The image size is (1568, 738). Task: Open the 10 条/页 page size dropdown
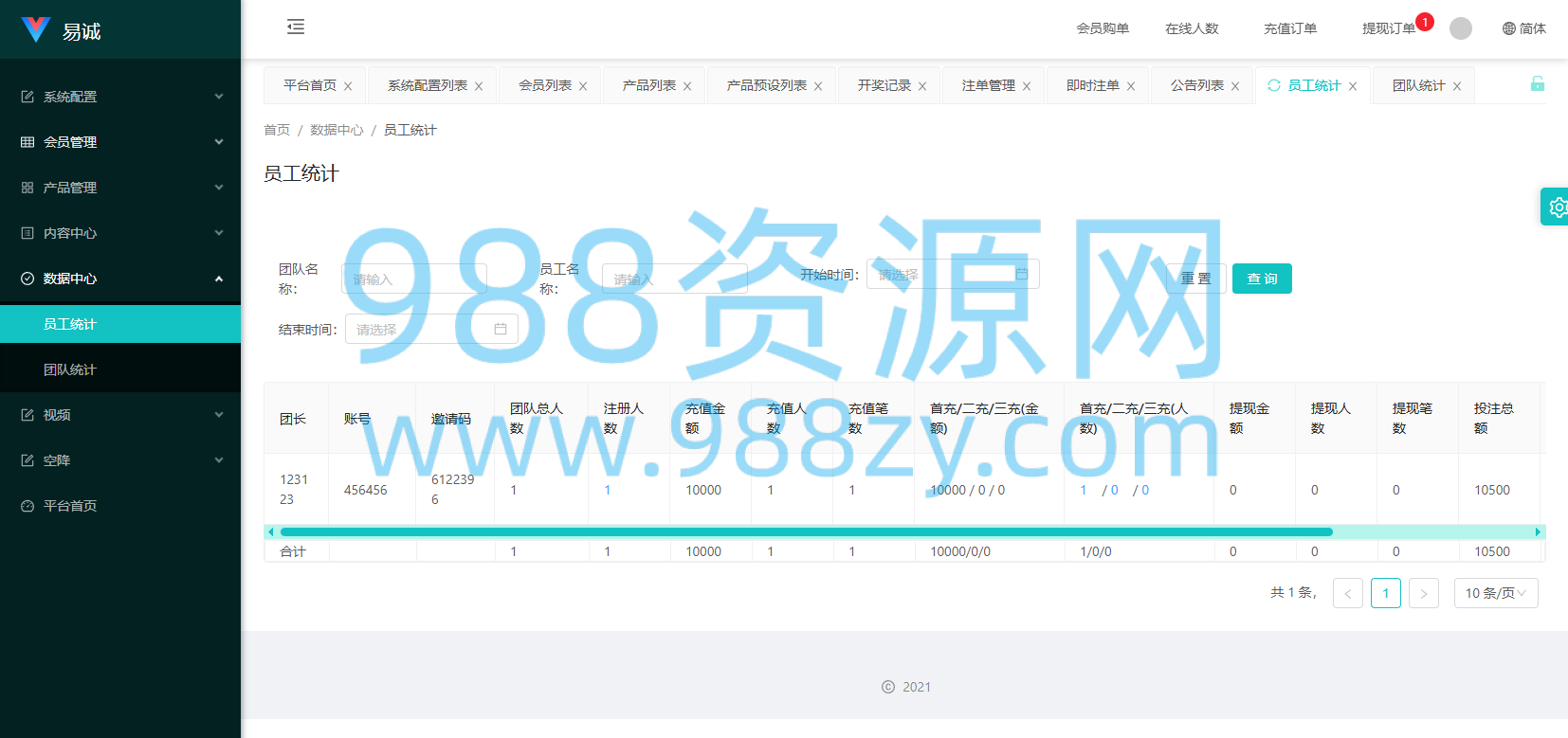click(x=1496, y=593)
